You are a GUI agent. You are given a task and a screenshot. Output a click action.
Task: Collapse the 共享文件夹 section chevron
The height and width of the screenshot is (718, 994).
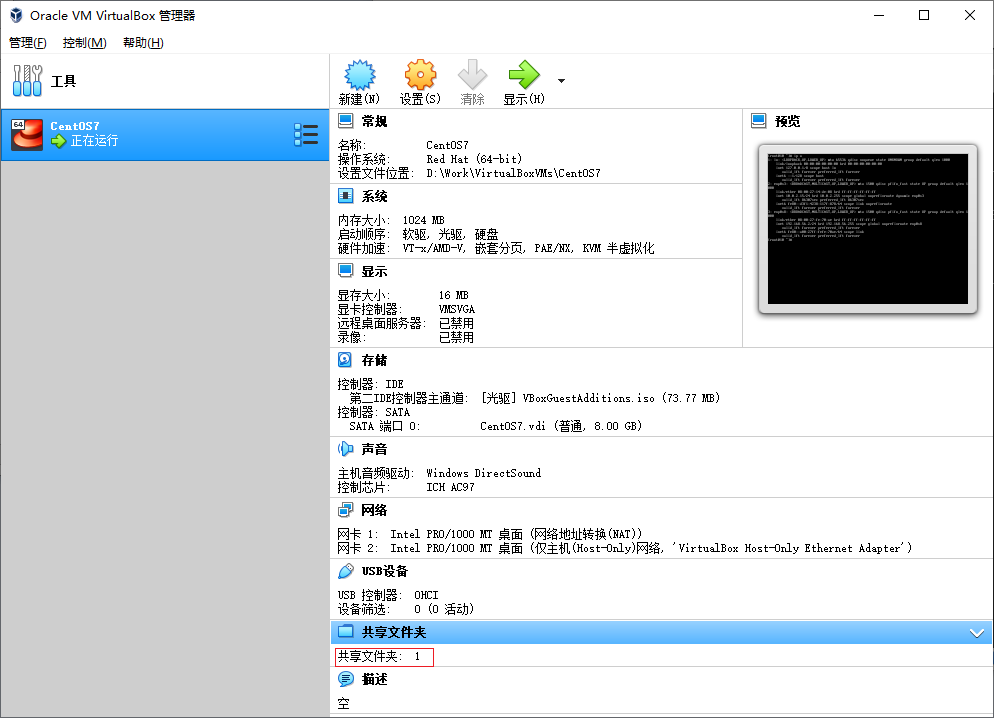(976, 632)
